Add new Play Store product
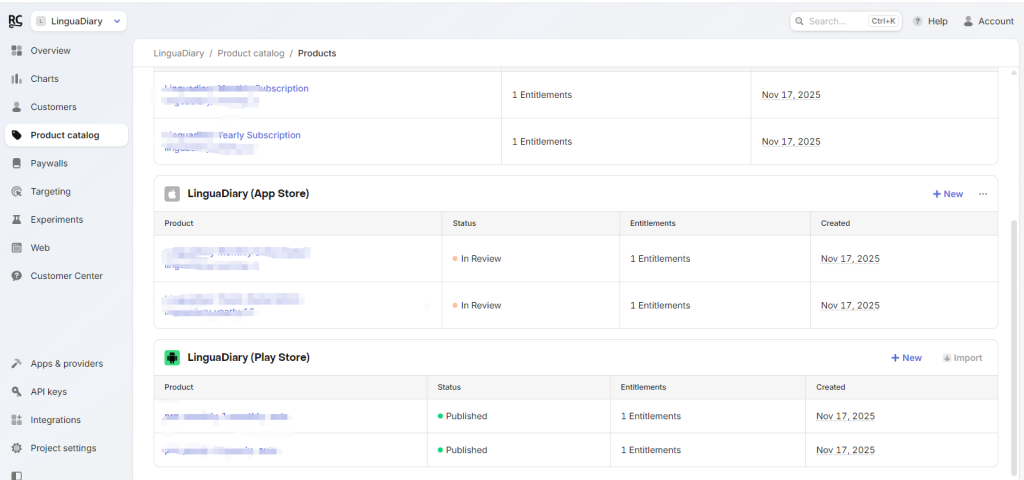 click(x=906, y=358)
